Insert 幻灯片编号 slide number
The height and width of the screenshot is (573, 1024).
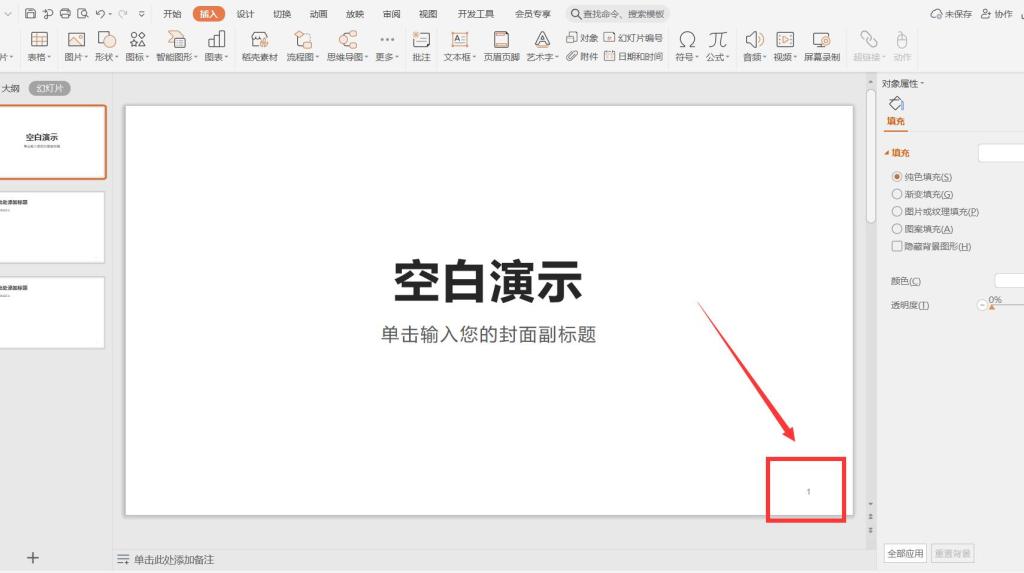(634, 37)
